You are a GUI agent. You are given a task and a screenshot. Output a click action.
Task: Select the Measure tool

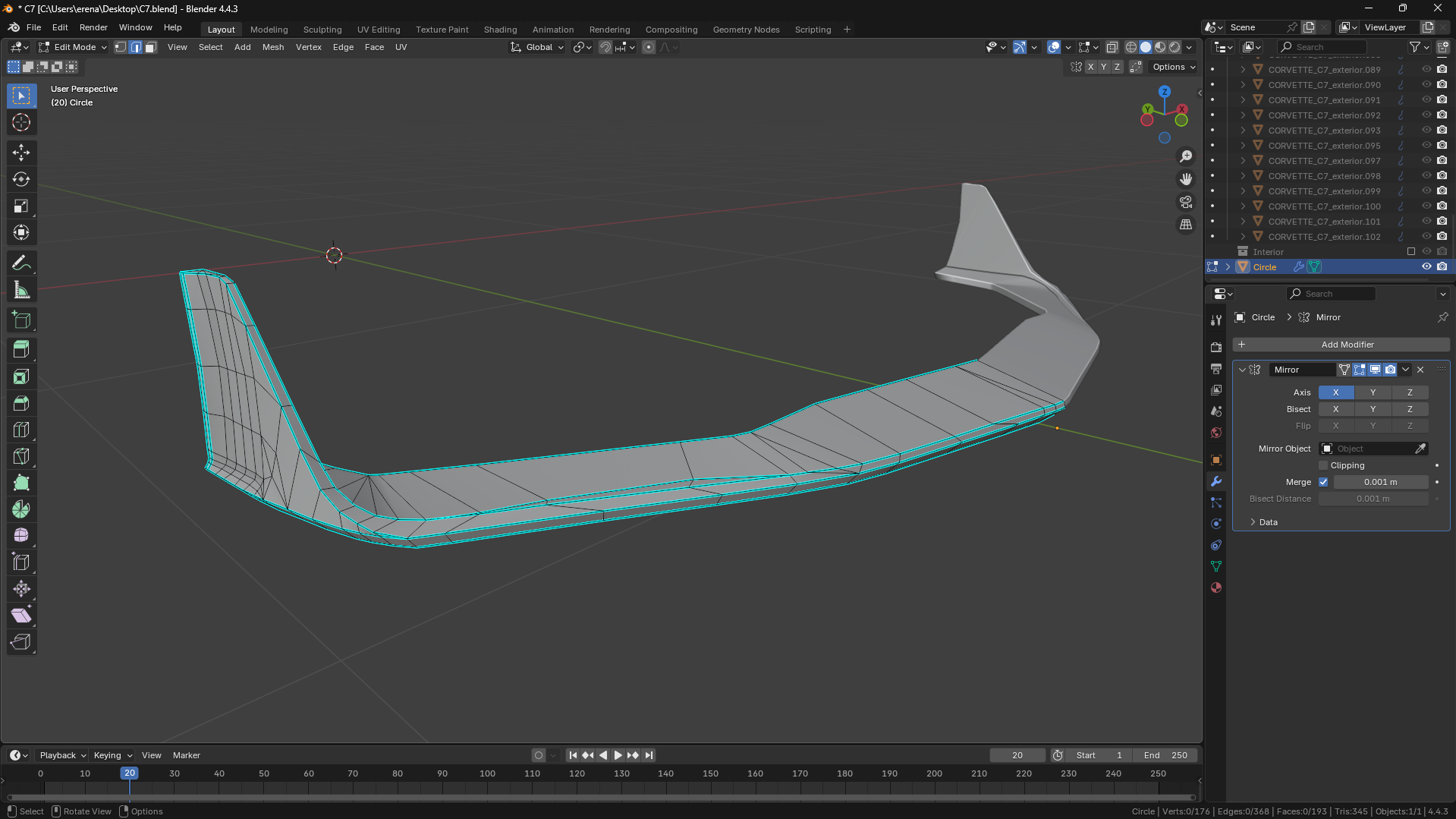(21, 289)
